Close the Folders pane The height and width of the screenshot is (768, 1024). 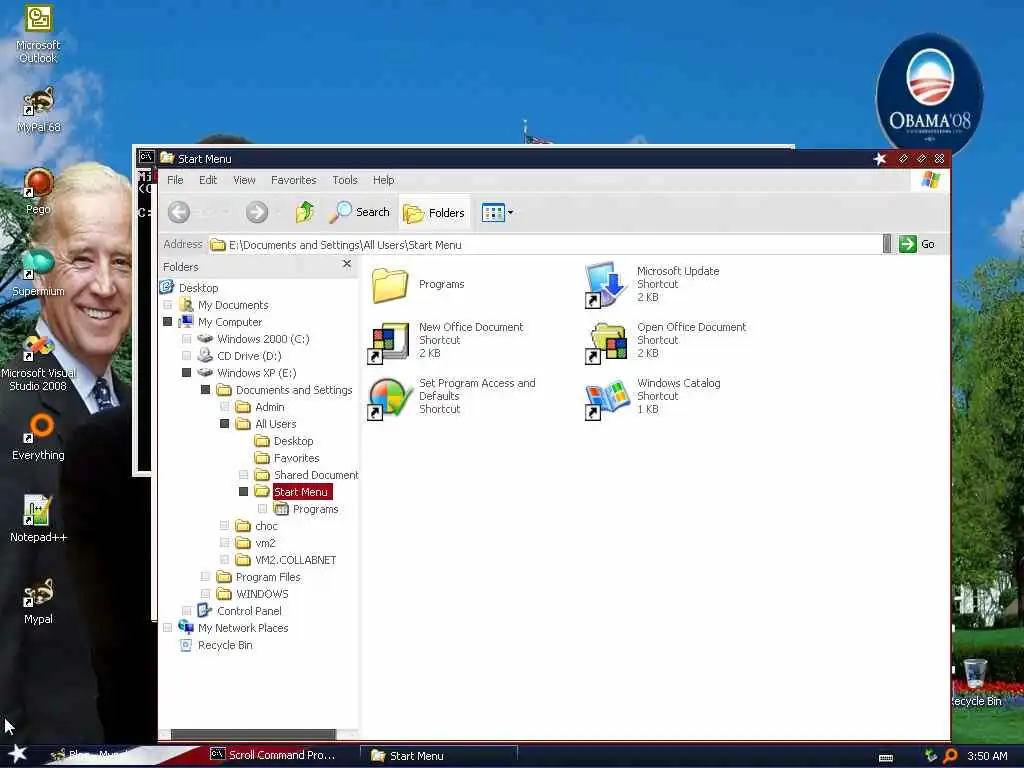[x=347, y=264]
